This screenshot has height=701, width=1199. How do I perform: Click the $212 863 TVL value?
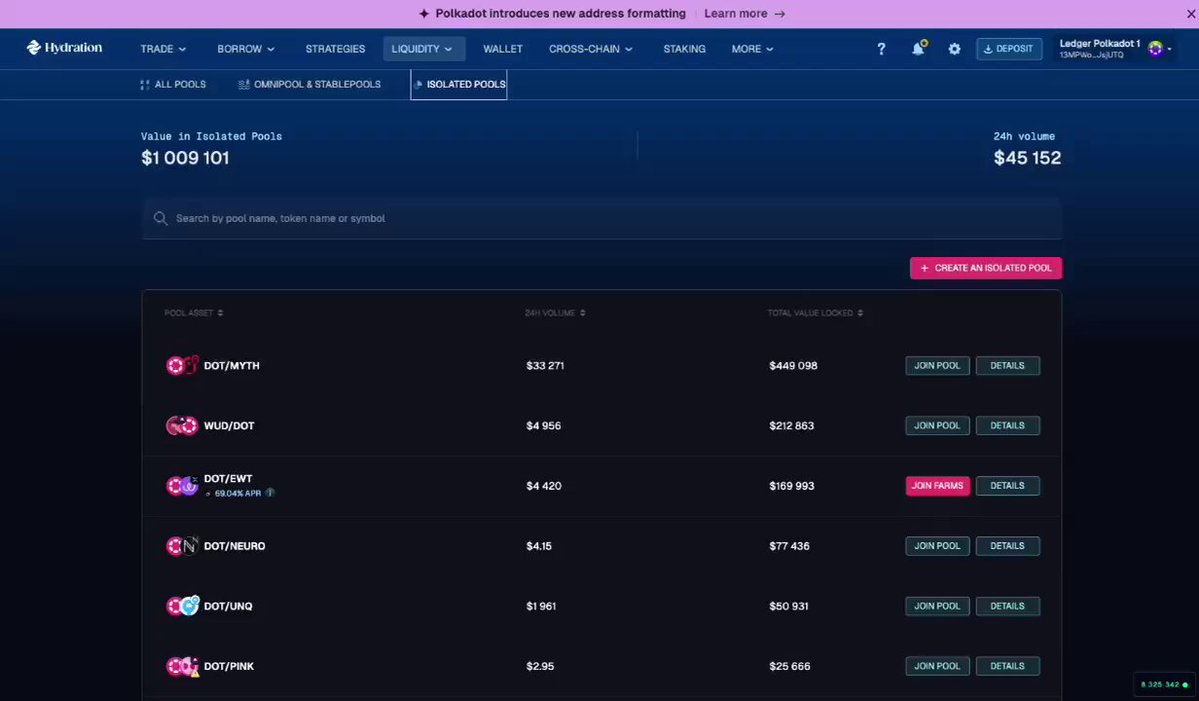pos(791,426)
